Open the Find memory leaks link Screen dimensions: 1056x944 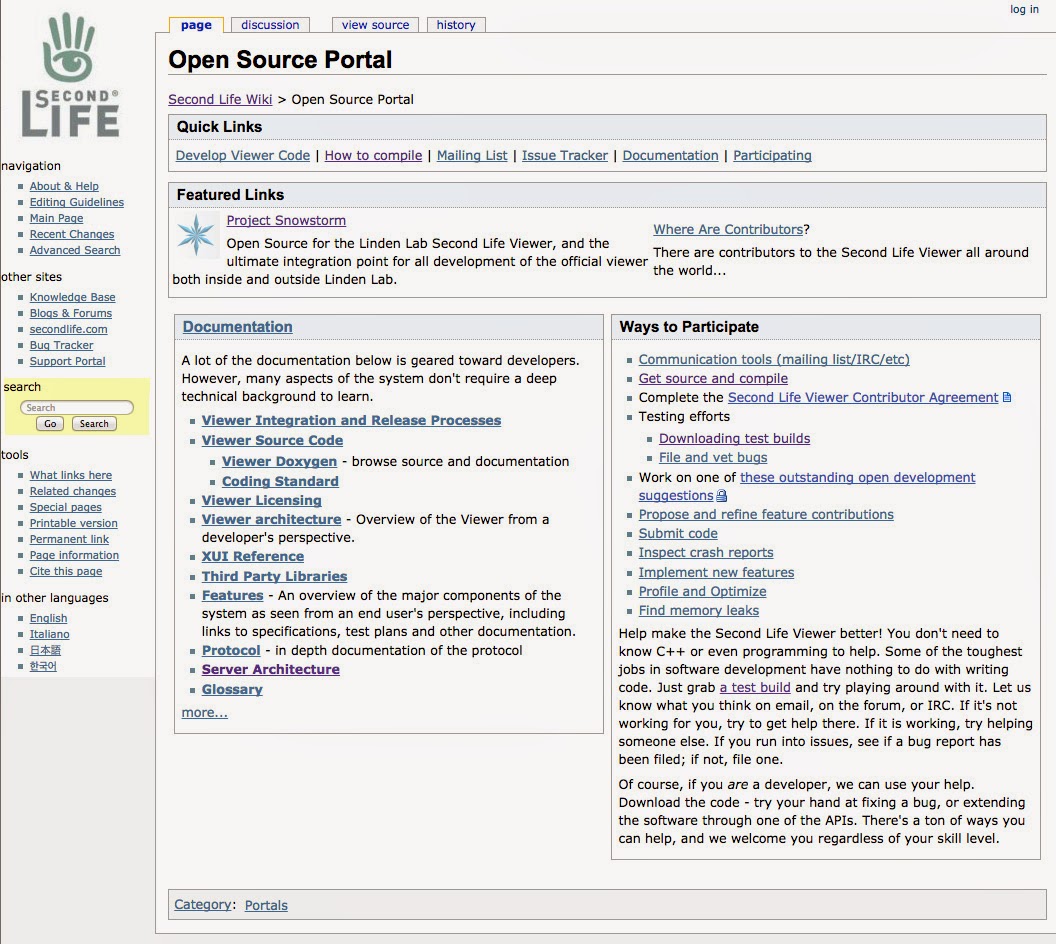click(x=698, y=611)
